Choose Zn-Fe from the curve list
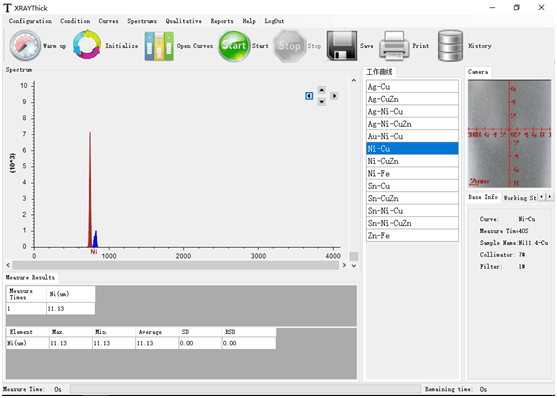This screenshot has width=557, height=398. (412, 236)
